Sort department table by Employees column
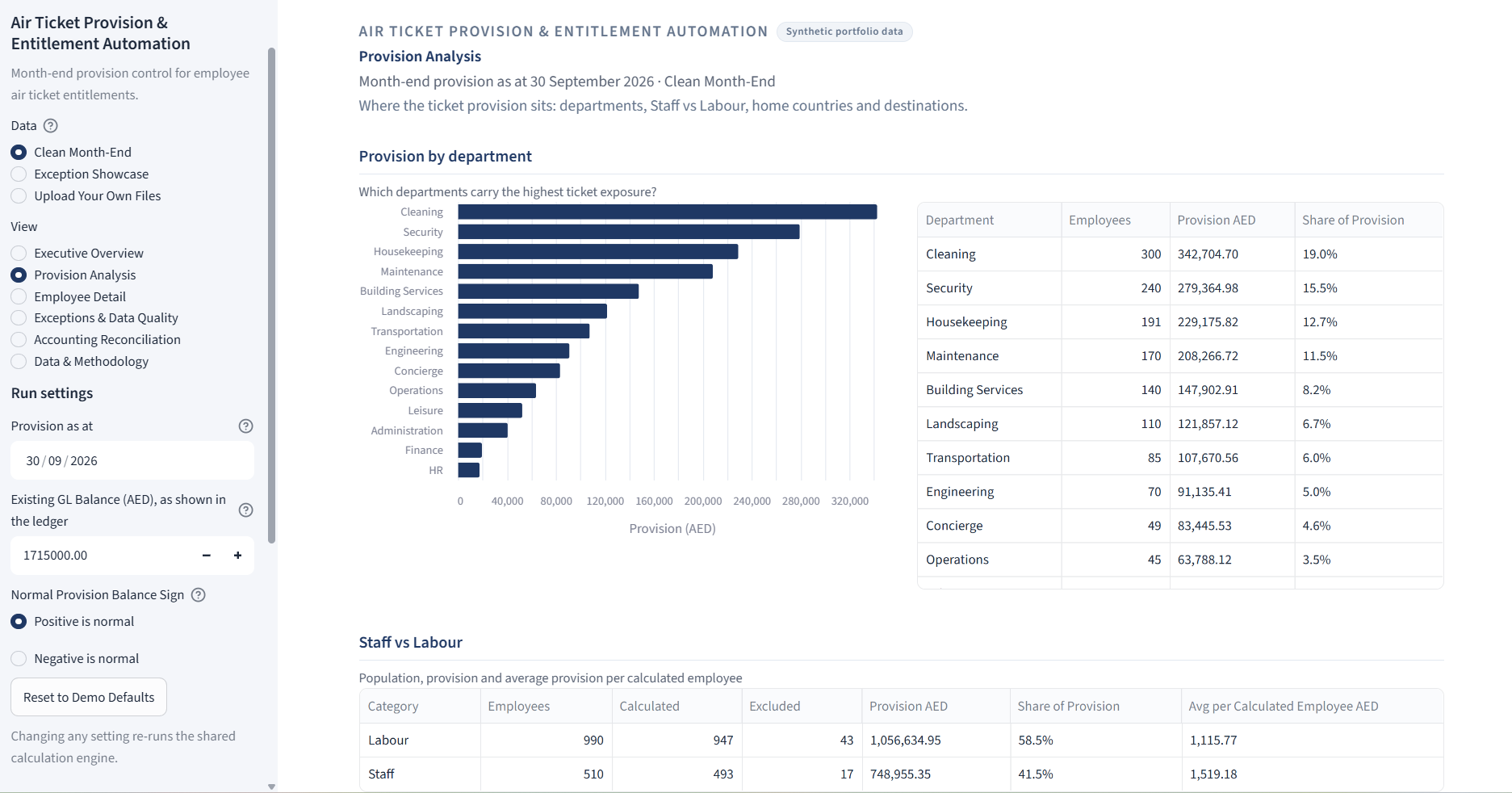1512x793 pixels. [1116, 220]
